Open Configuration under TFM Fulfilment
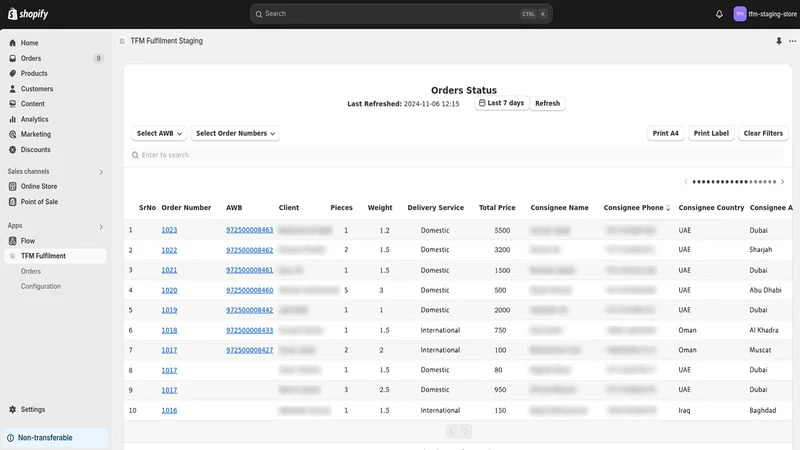The width and height of the screenshot is (800, 450). pyautogui.click(x=41, y=286)
